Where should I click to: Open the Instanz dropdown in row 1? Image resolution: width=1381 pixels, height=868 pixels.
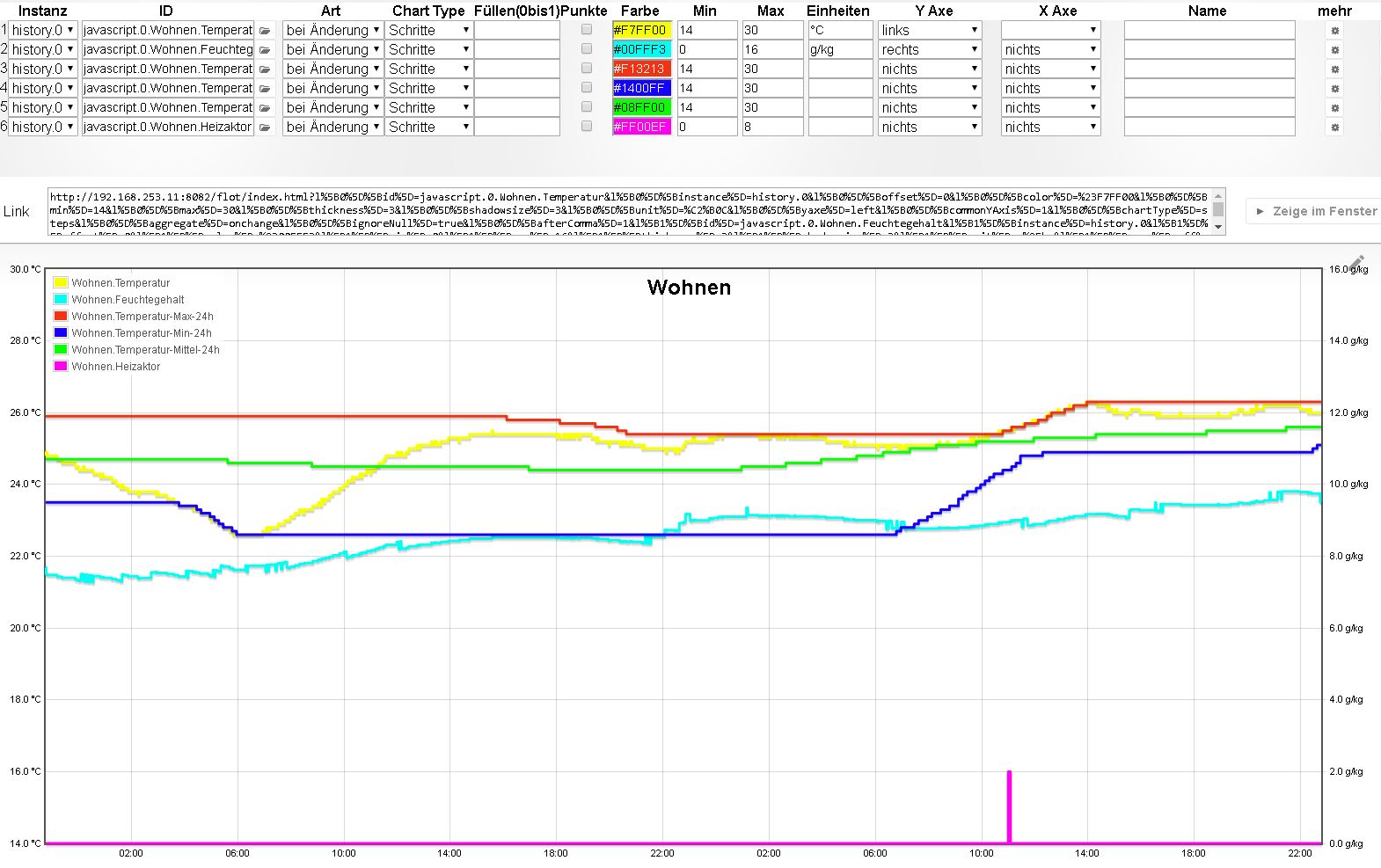tap(43, 30)
